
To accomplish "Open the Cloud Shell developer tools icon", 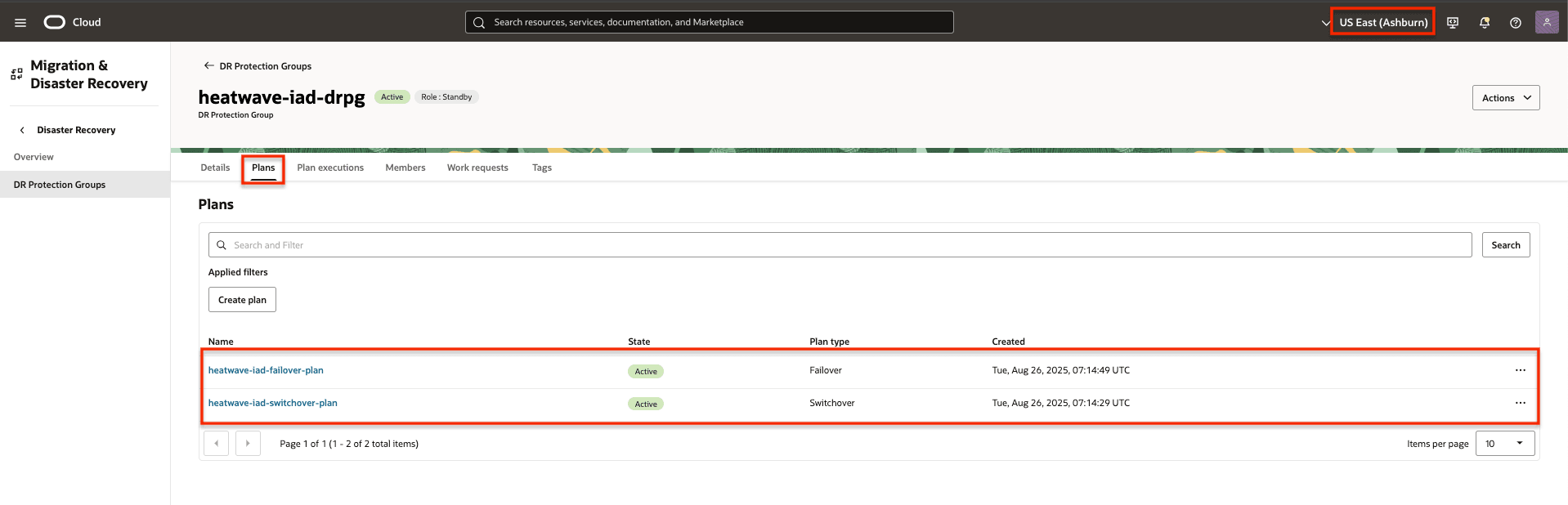I will pyautogui.click(x=1453, y=23).
